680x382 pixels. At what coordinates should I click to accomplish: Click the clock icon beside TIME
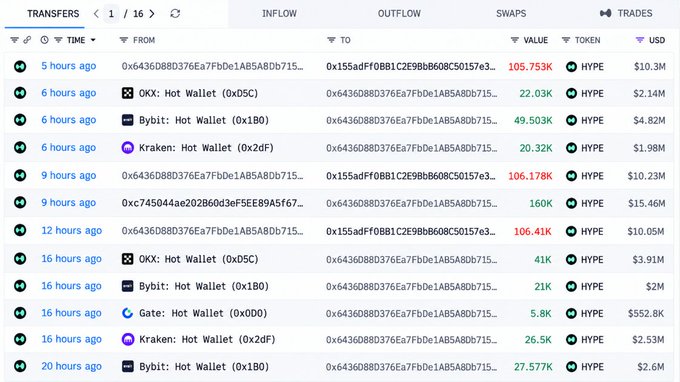pos(44,40)
